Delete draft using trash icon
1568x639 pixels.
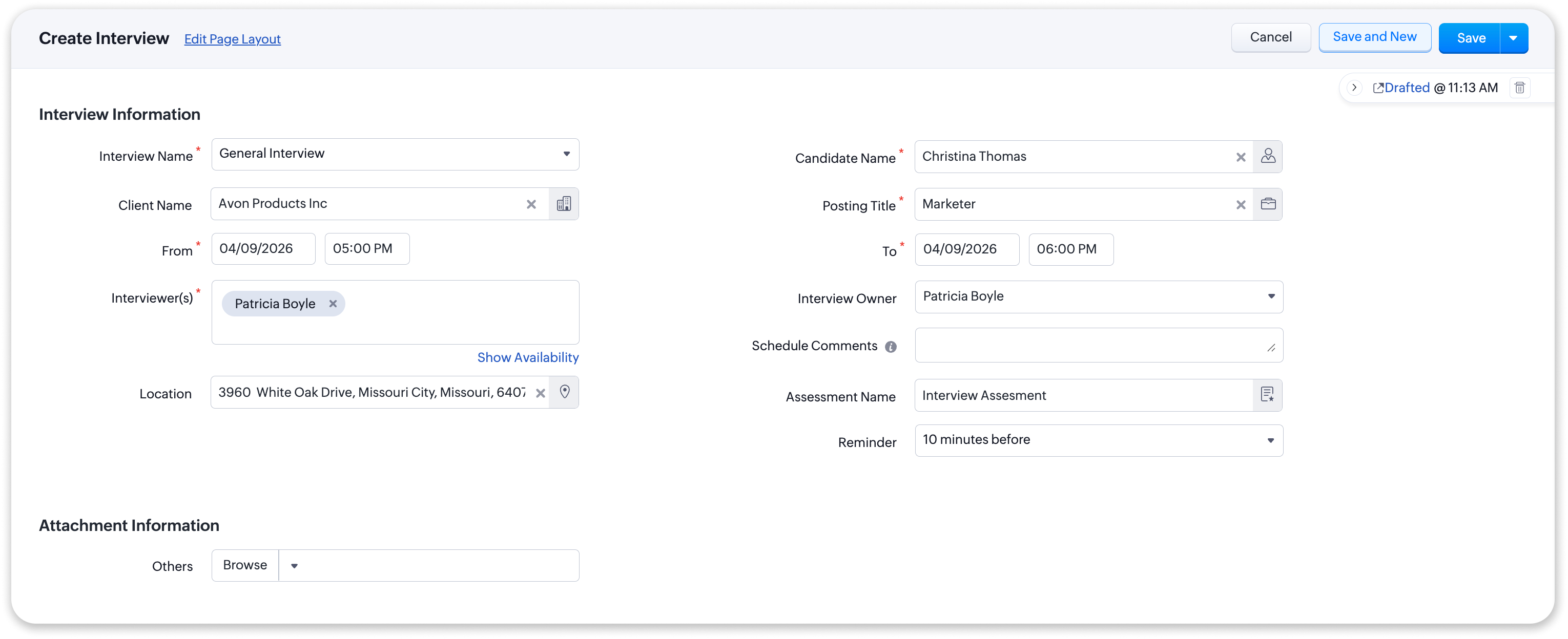click(x=1519, y=88)
